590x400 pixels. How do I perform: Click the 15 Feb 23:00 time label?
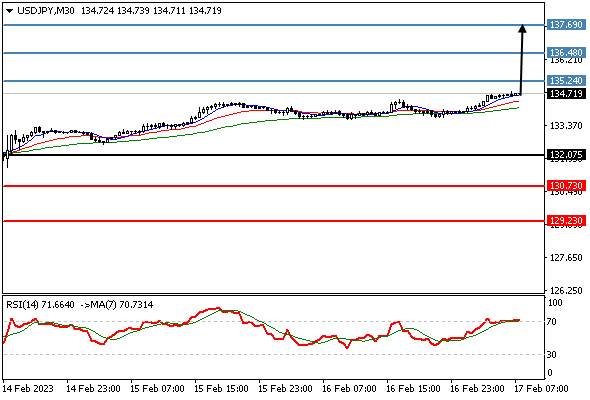285,388
